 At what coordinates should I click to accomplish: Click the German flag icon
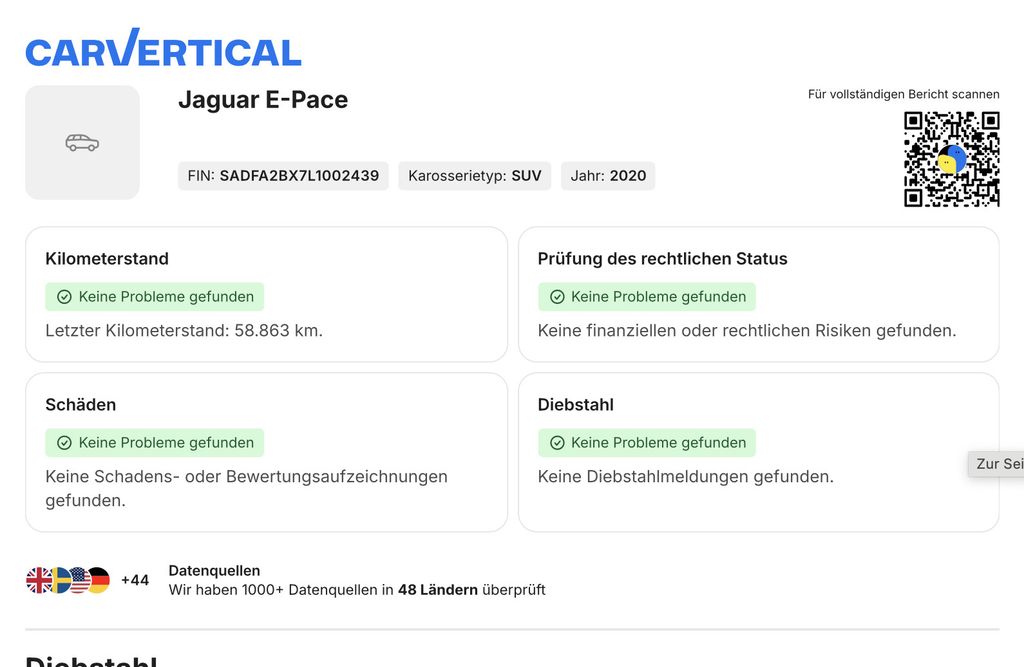(99, 580)
